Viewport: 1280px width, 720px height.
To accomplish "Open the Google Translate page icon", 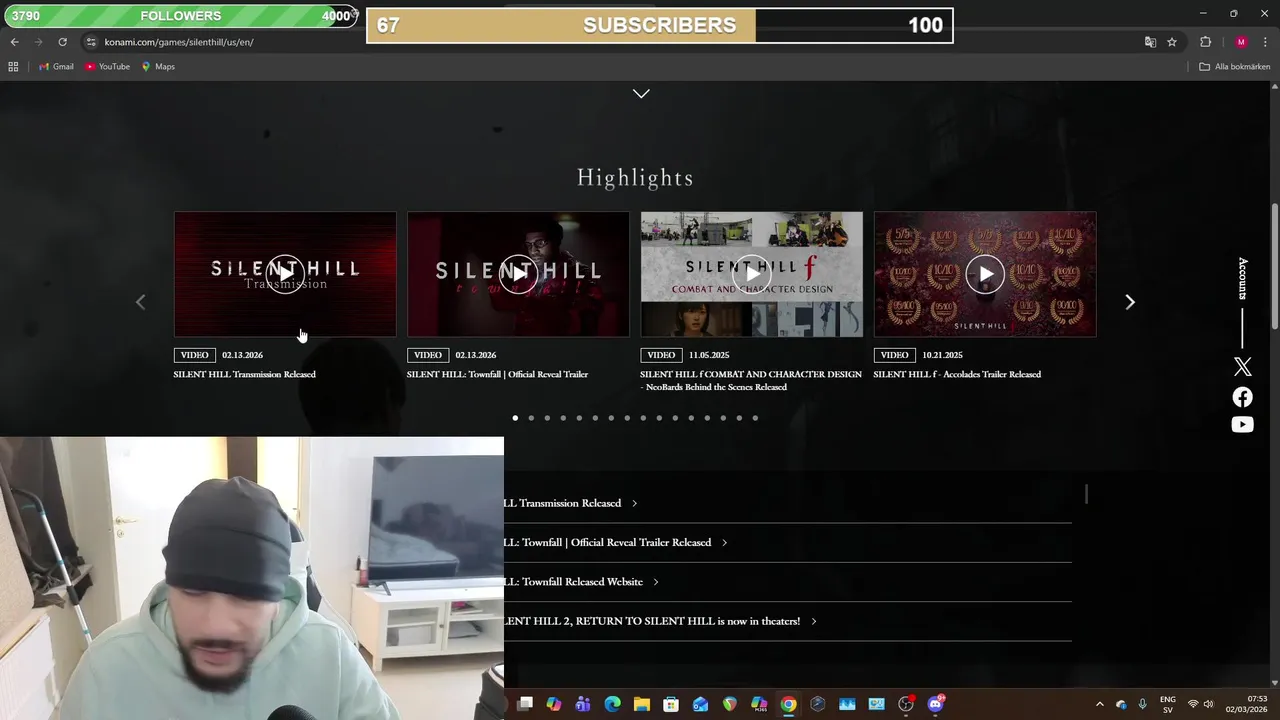I will coord(1150,42).
